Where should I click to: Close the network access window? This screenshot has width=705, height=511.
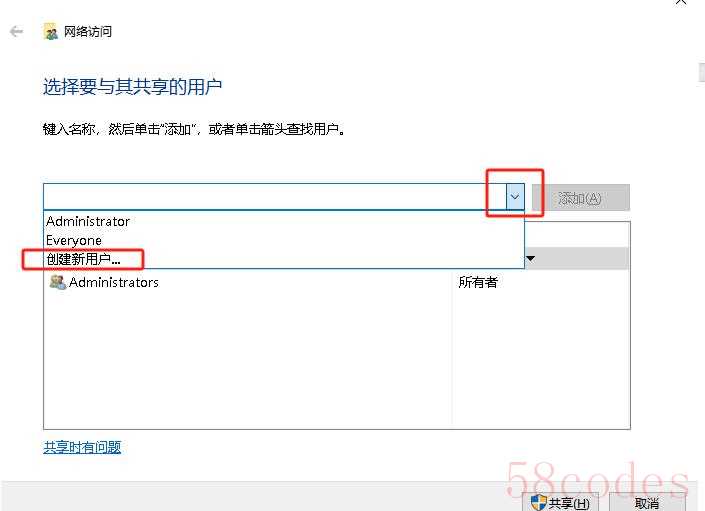pos(681,2)
